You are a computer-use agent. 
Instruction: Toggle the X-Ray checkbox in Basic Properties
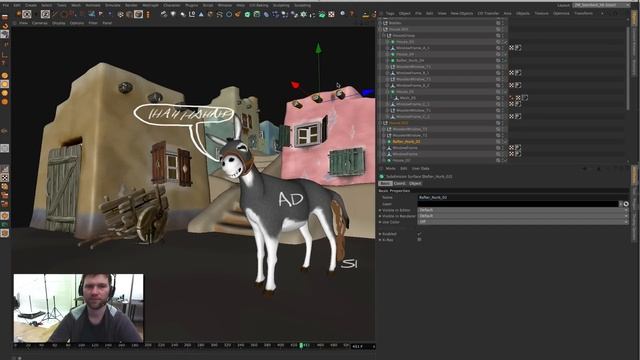419,240
